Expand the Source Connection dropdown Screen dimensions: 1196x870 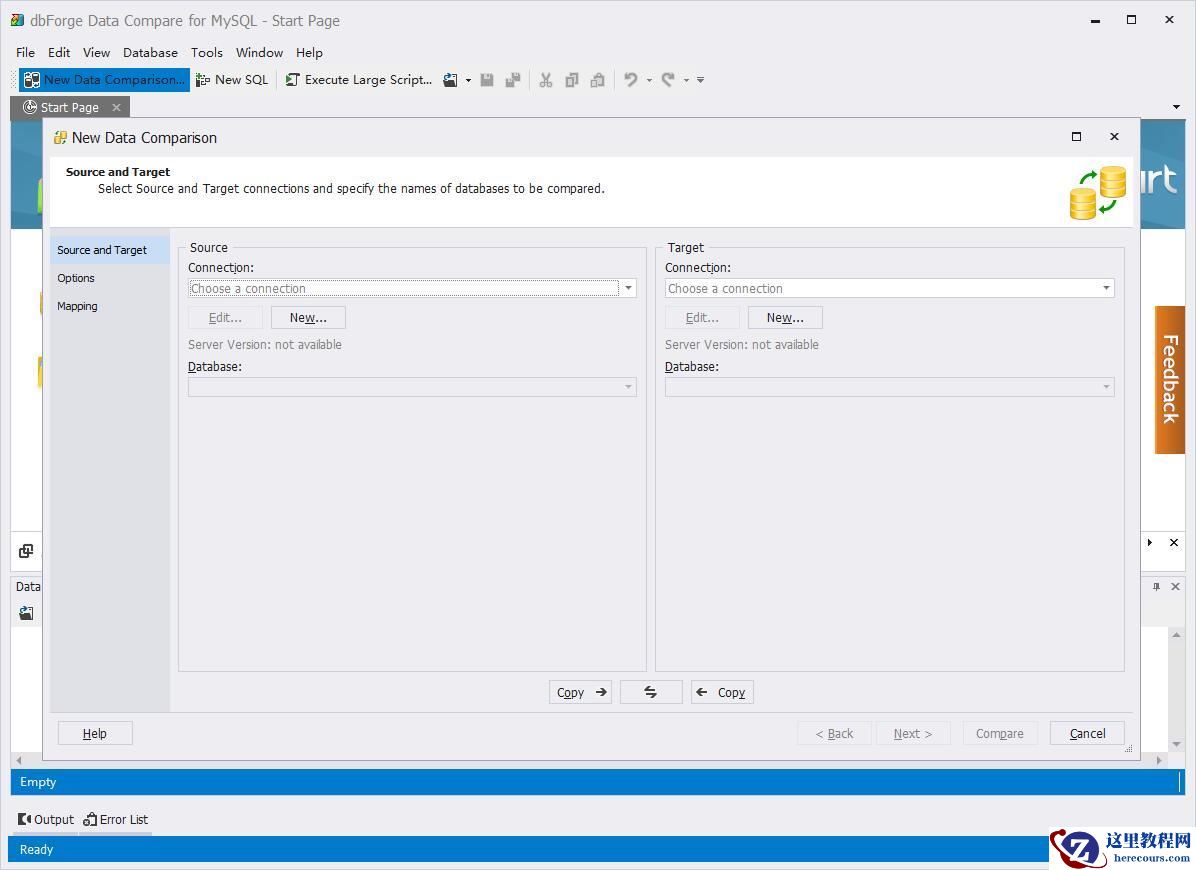628,288
